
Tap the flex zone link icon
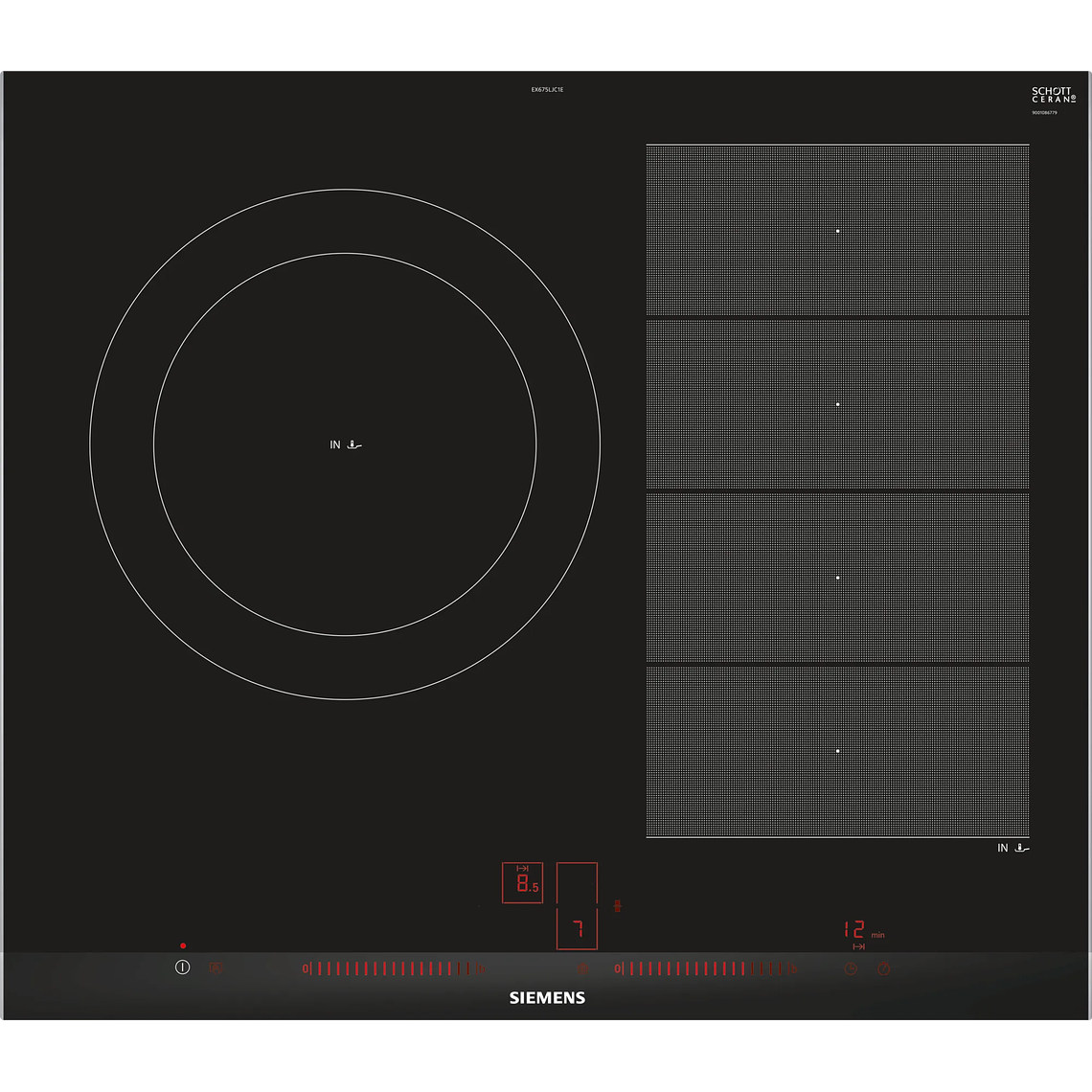(618, 905)
